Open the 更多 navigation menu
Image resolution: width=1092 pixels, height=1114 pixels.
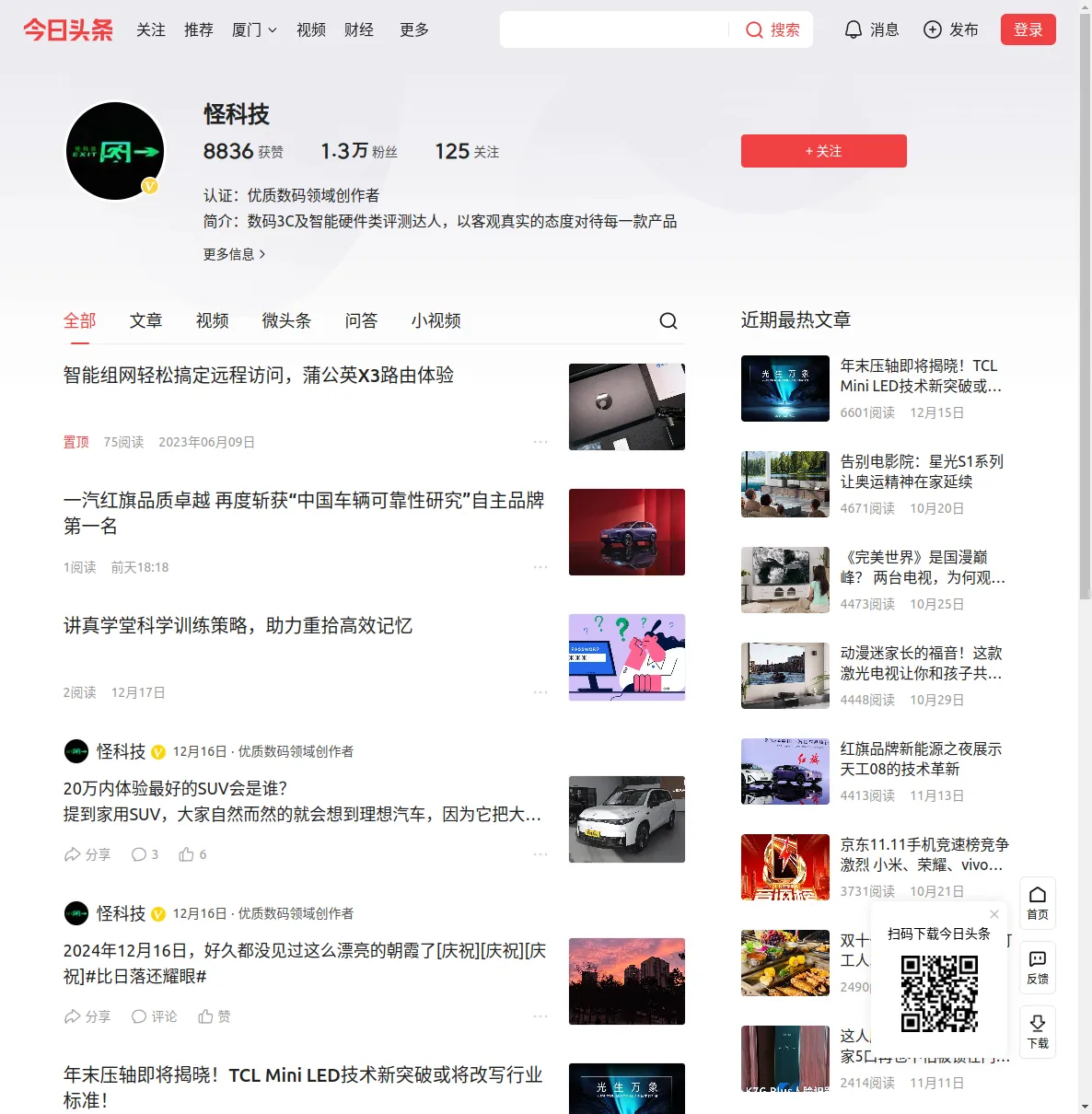[414, 29]
